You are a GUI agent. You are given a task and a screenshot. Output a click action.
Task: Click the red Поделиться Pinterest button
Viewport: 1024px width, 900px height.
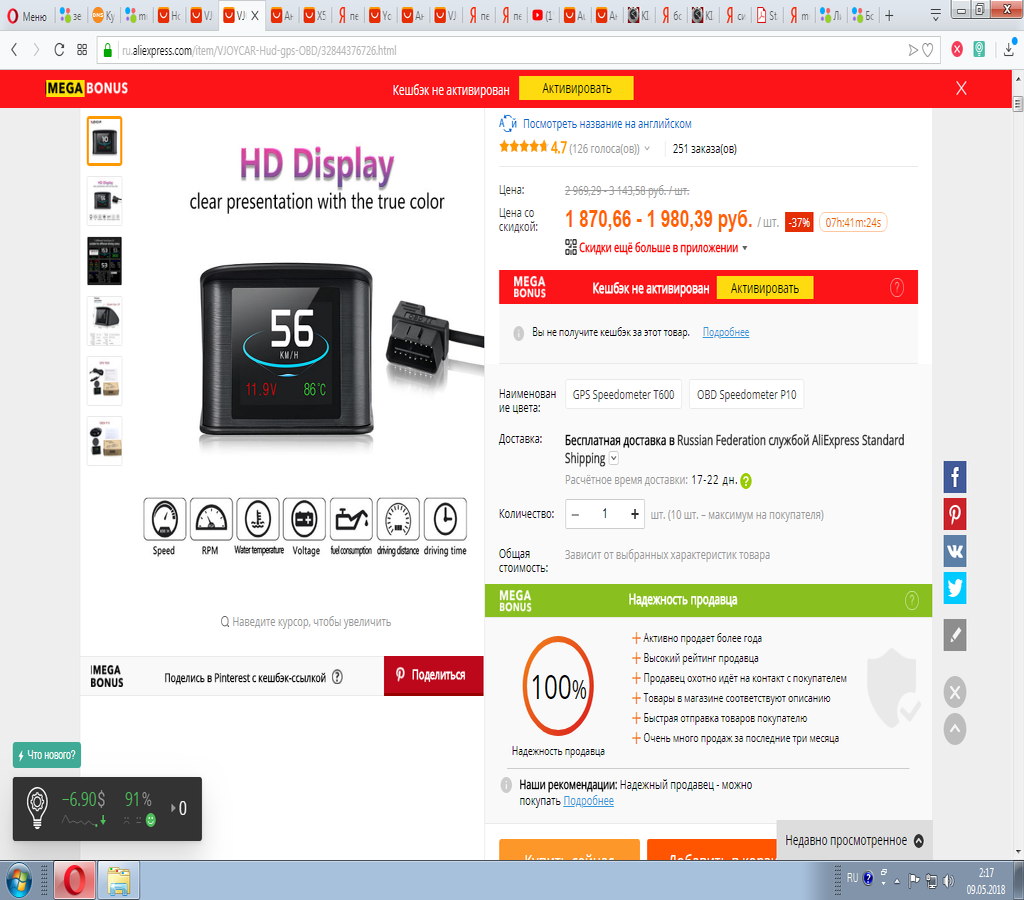tap(433, 675)
